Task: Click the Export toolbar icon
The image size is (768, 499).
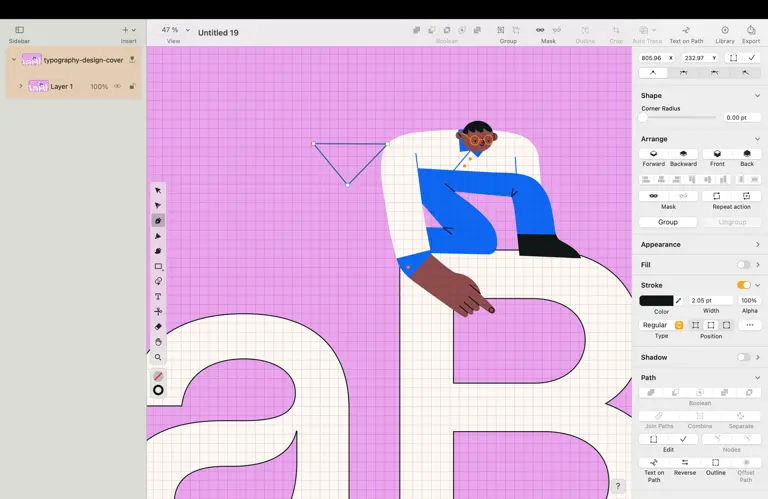Action: pyautogui.click(x=751, y=30)
